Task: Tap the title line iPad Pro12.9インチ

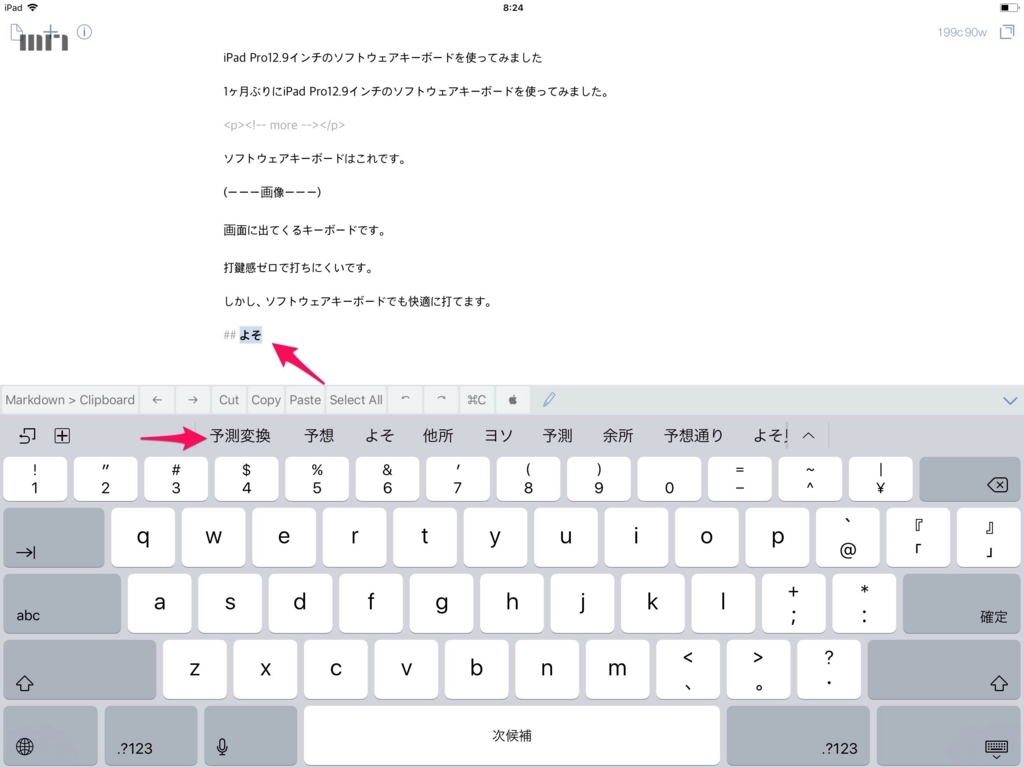Action: [x=383, y=57]
